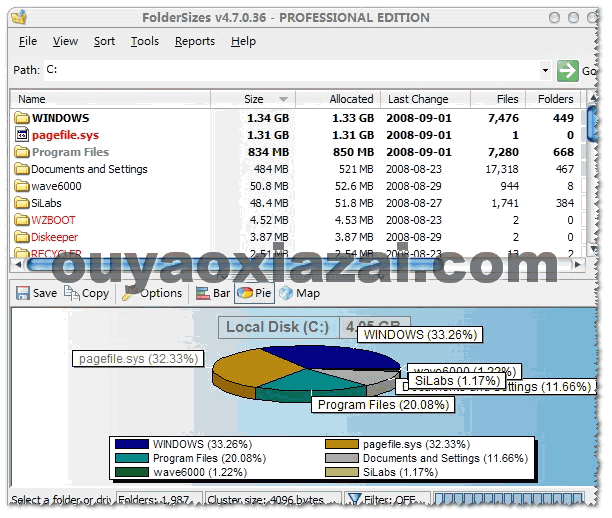Select the "Documents and Settings" row name
Screen dimensions: 612x518
[89, 169]
